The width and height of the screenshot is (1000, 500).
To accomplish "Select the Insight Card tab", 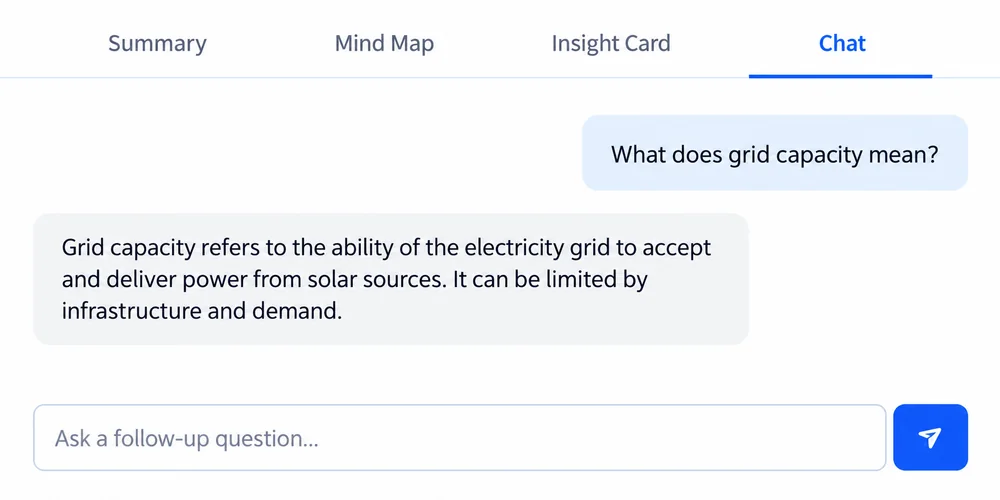I will point(610,43).
